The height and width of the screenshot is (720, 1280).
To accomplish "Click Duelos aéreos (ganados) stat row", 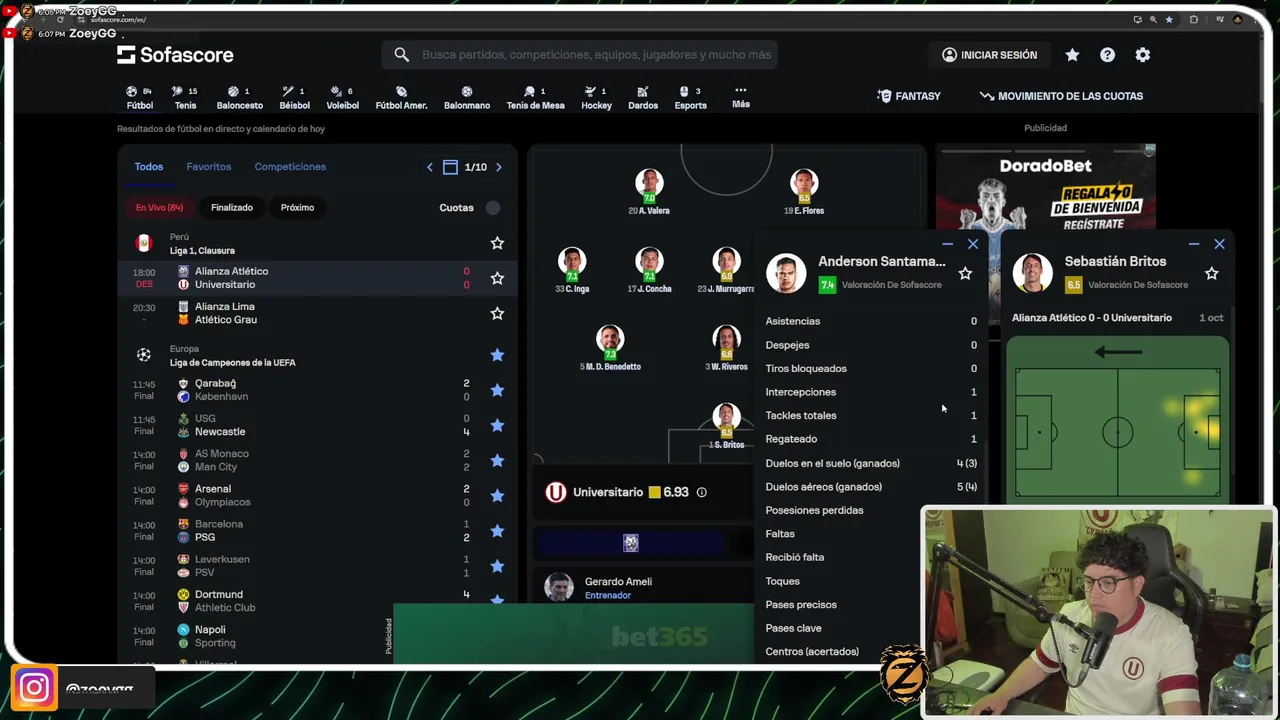I will [x=871, y=487].
